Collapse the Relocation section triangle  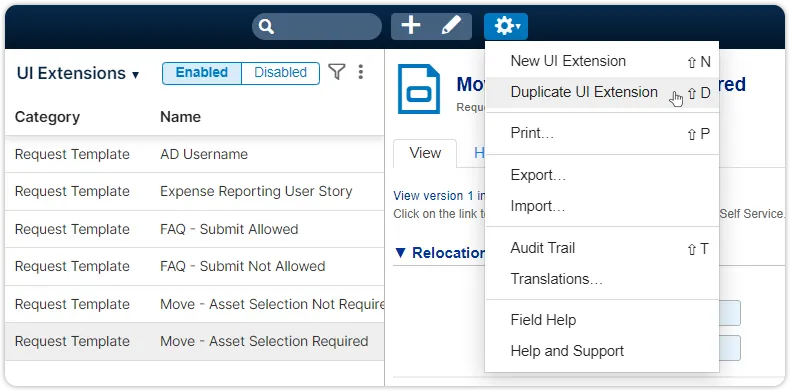tap(400, 252)
